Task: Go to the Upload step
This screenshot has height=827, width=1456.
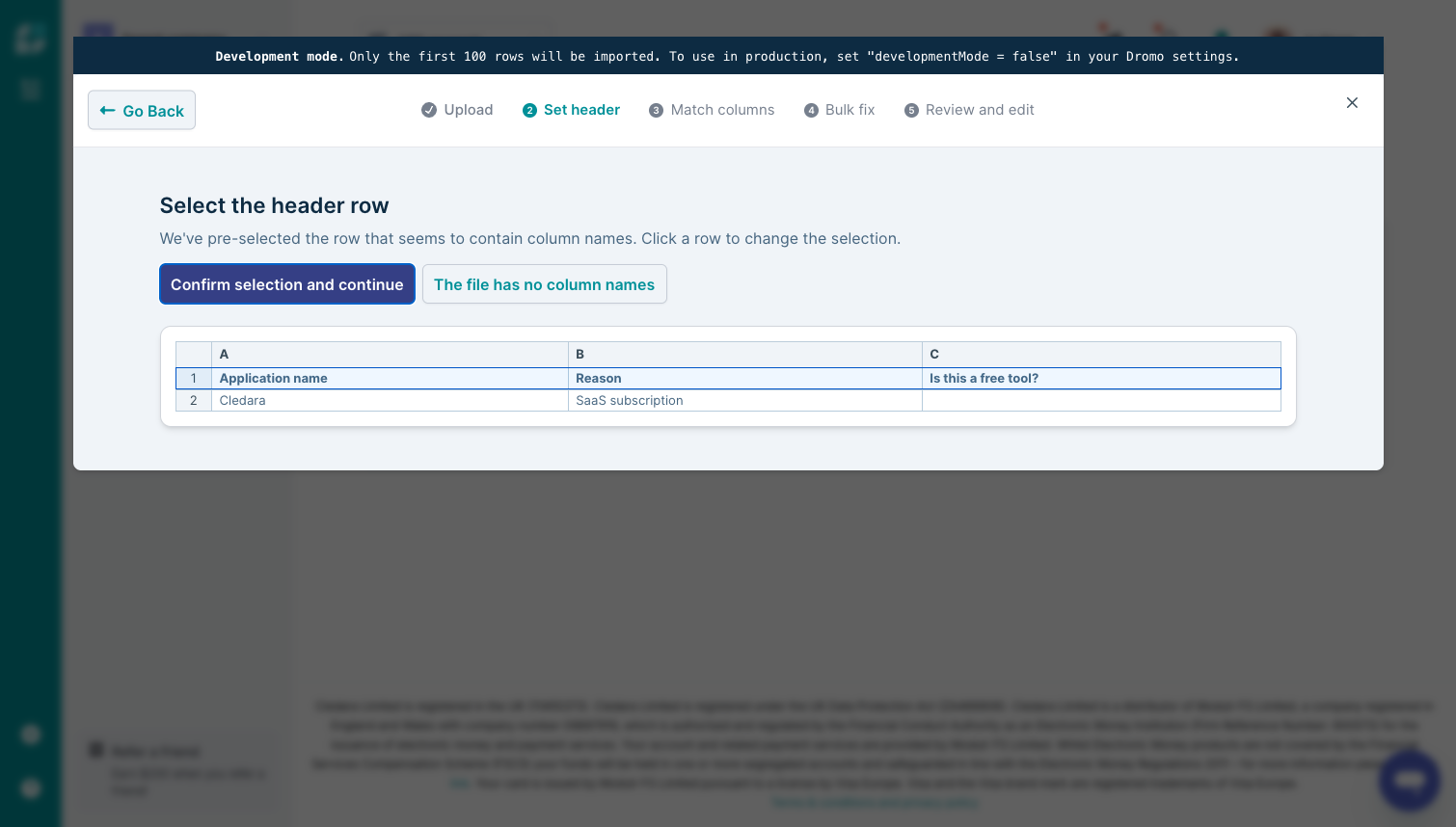Action: pos(457,110)
